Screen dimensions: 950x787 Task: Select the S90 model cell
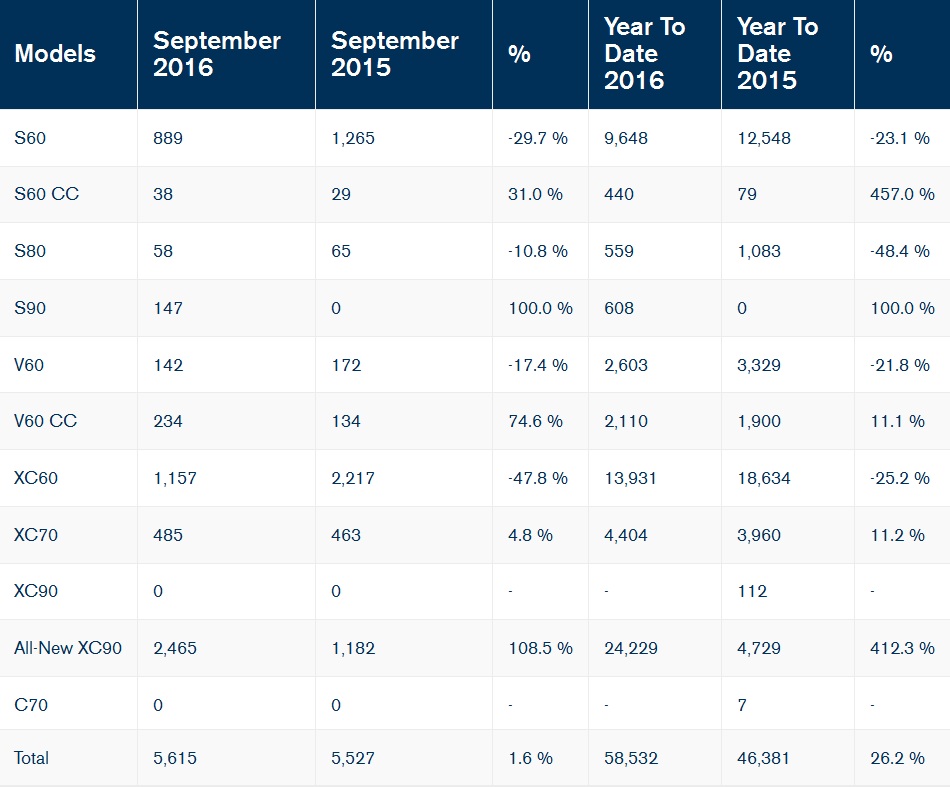[30, 308]
